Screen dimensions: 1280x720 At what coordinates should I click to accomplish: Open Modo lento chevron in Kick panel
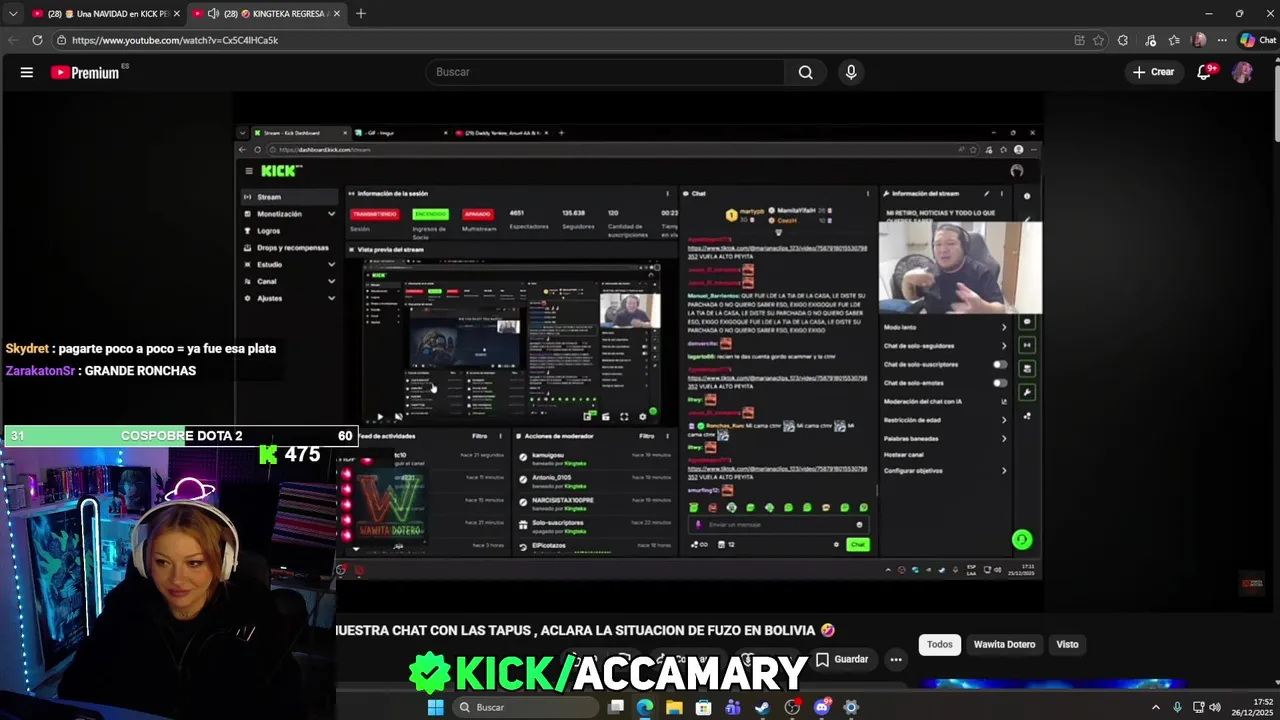[x=1004, y=327]
